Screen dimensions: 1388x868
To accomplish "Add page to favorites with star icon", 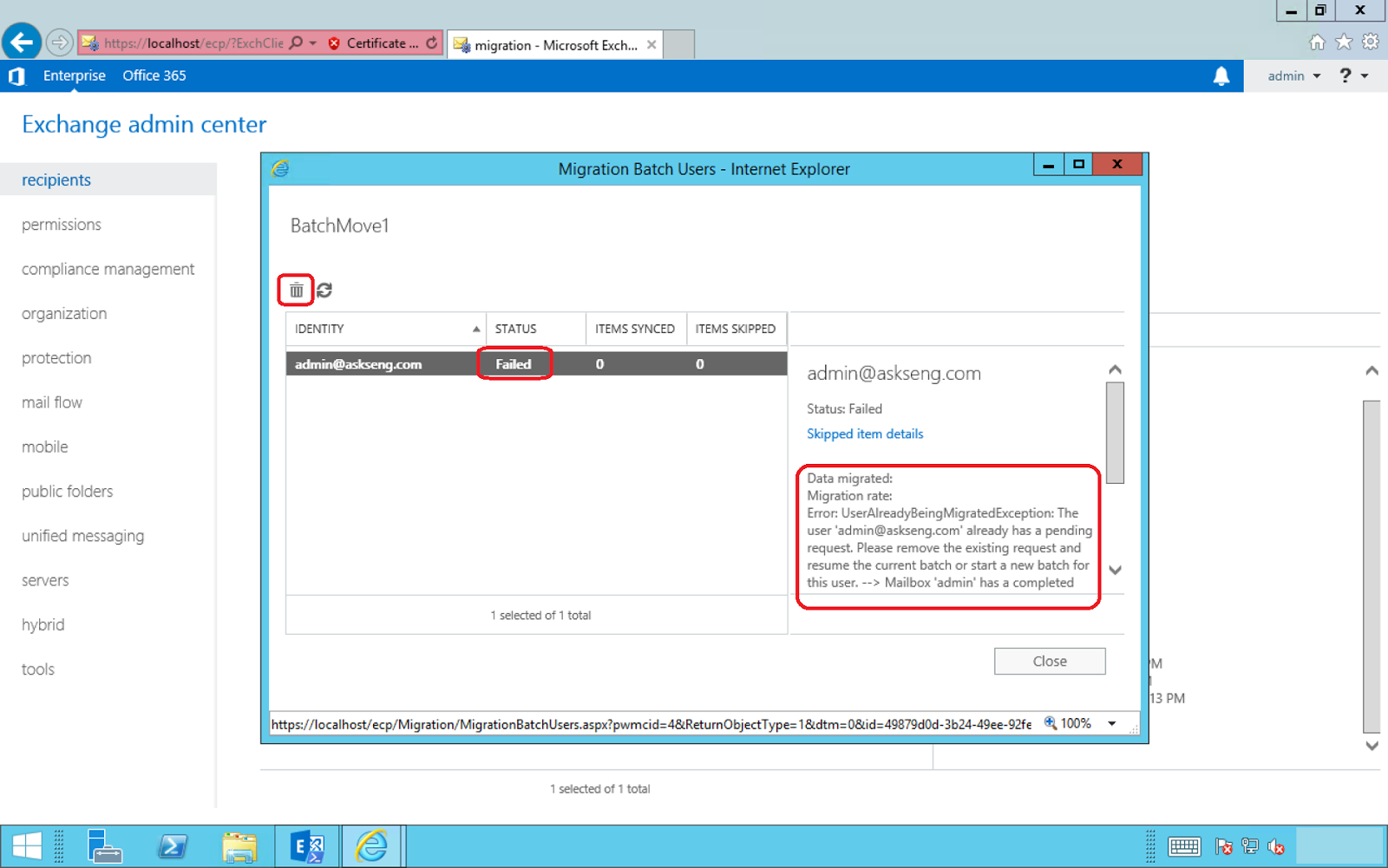I will click(x=1343, y=41).
